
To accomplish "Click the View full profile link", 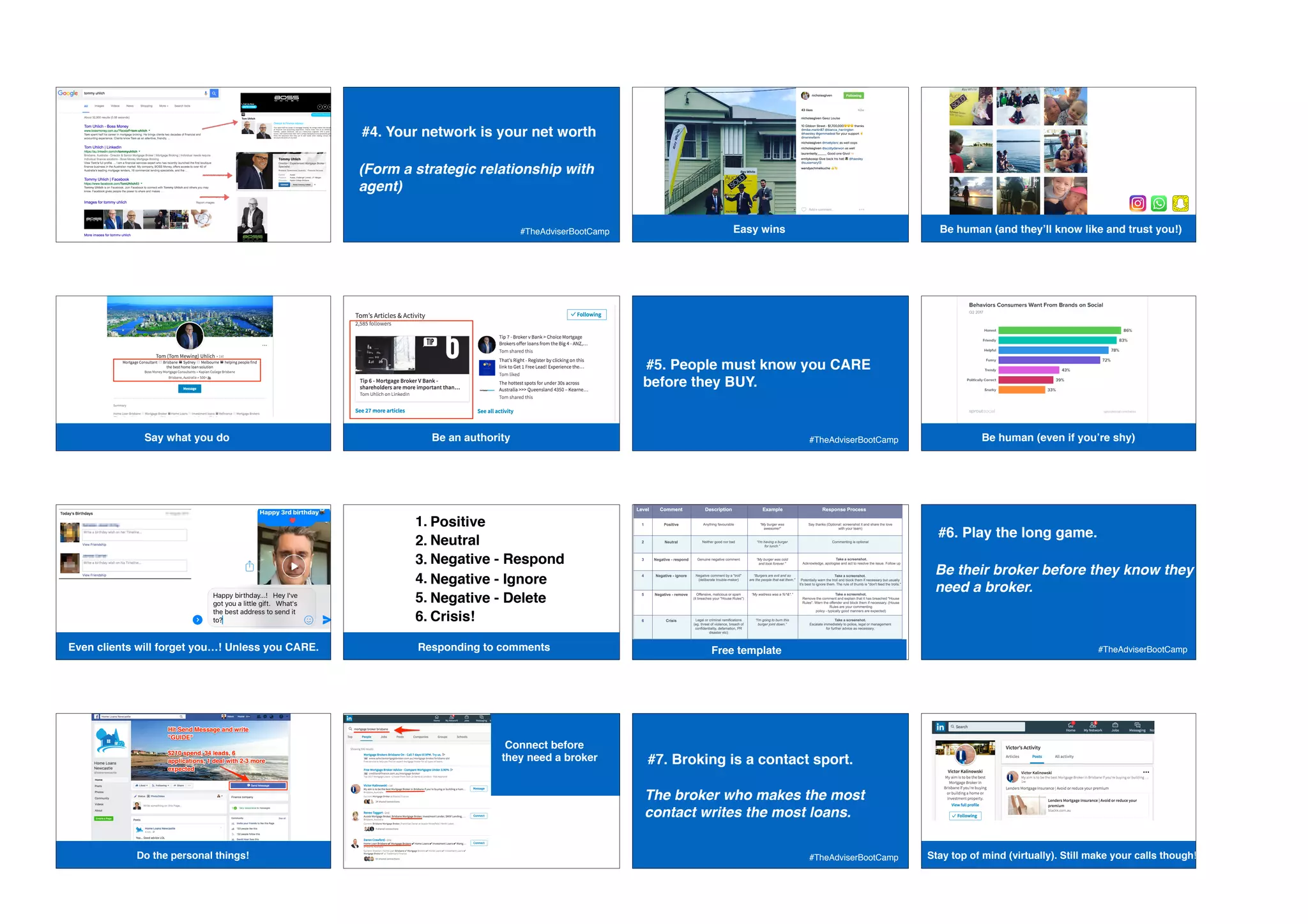I will click(964, 805).
